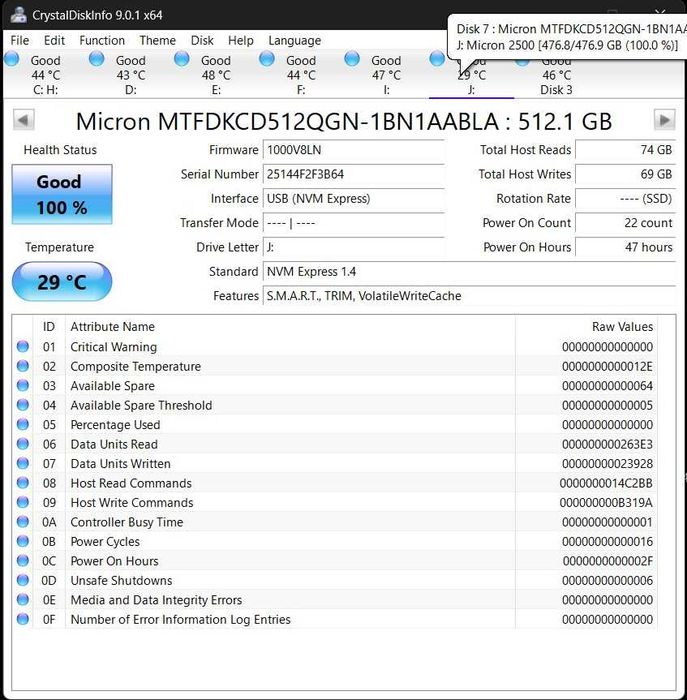Click the Total Host Writes value 69 GB
Screen dimensions: 687x700
625,174
